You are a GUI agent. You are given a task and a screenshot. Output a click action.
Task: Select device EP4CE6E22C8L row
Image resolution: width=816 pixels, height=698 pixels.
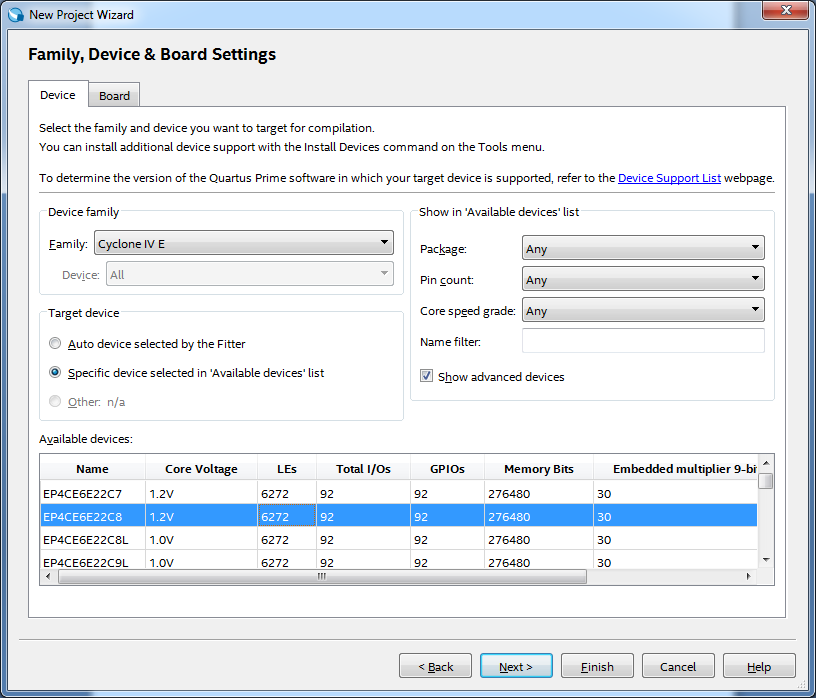399,539
